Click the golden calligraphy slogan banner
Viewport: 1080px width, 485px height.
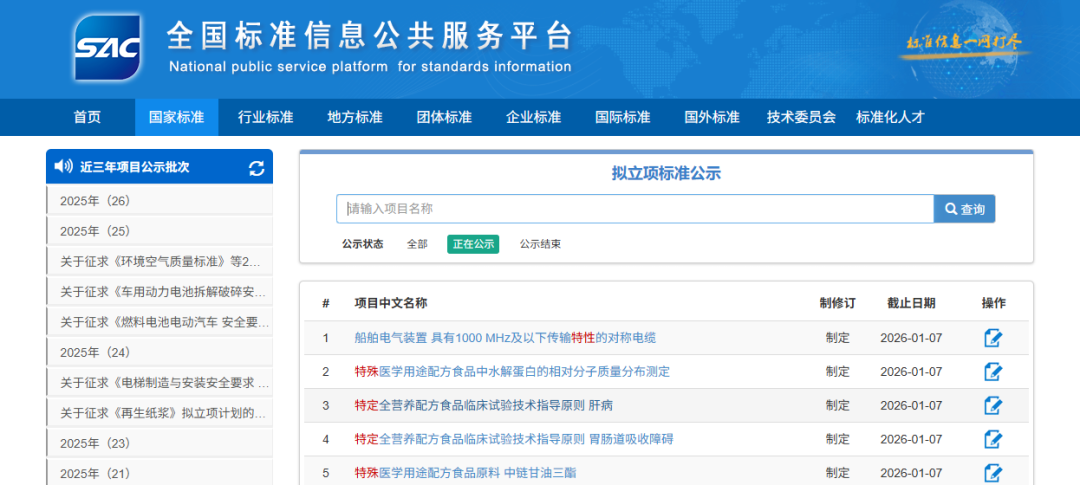(964, 43)
